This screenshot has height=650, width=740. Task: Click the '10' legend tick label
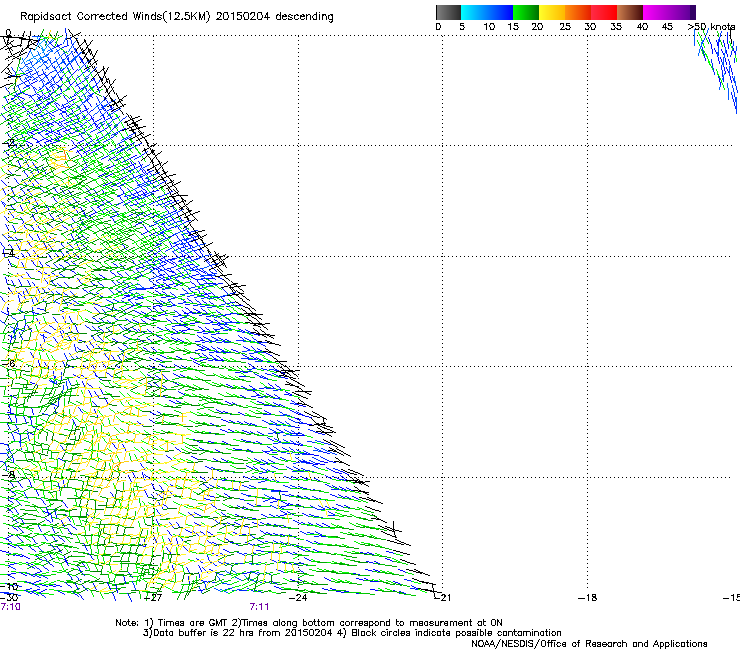pyautogui.click(x=489, y=27)
